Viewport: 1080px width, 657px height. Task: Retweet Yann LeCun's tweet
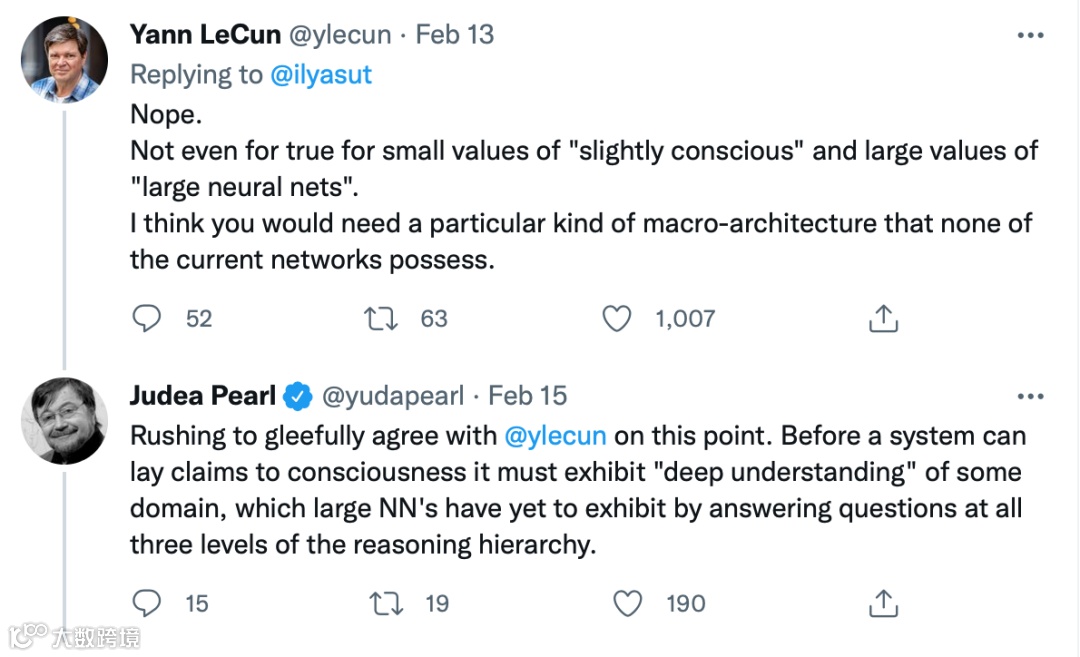pyautogui.click(x=380, y=319)
